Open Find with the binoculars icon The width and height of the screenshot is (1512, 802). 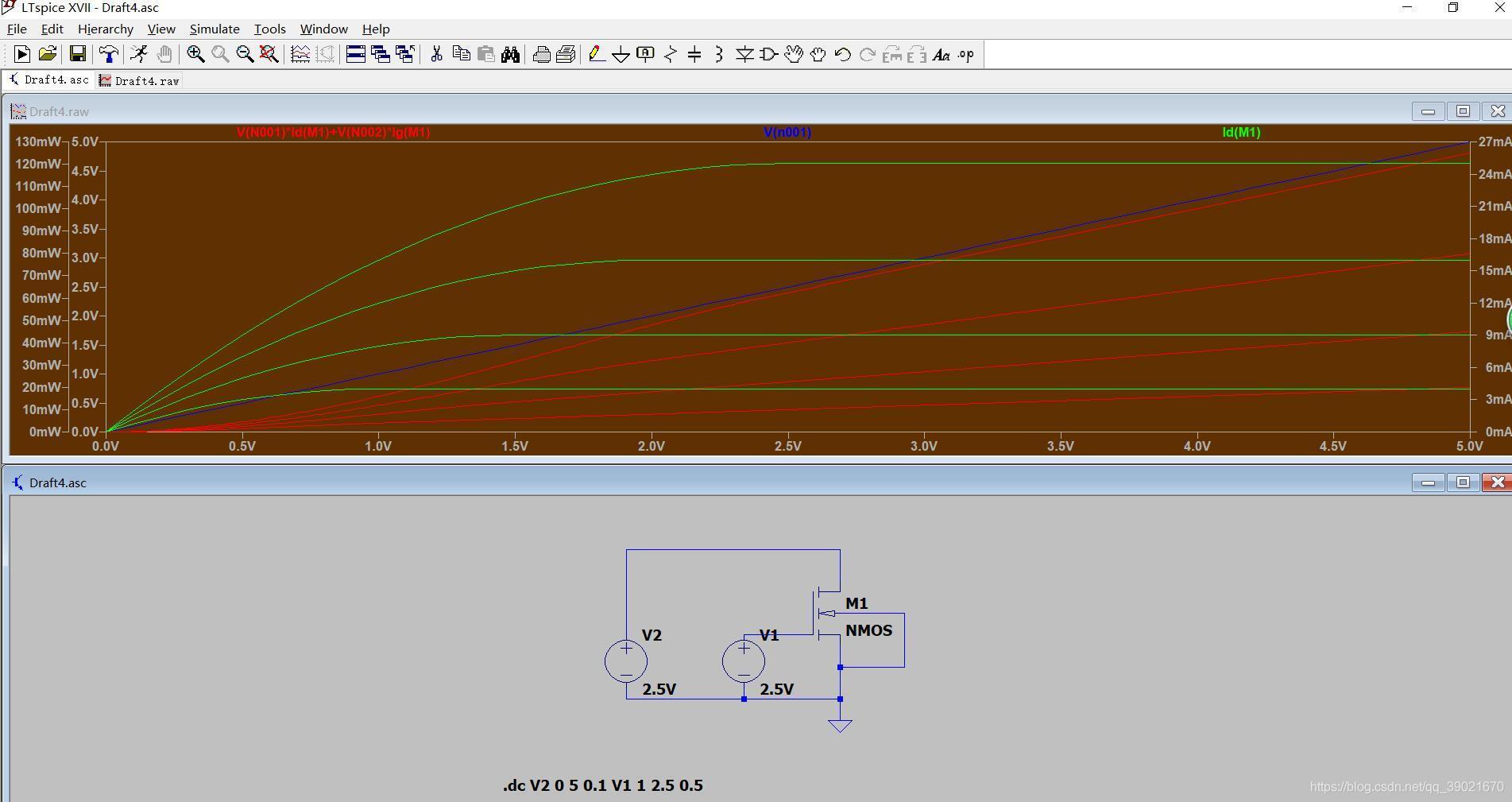510,54
